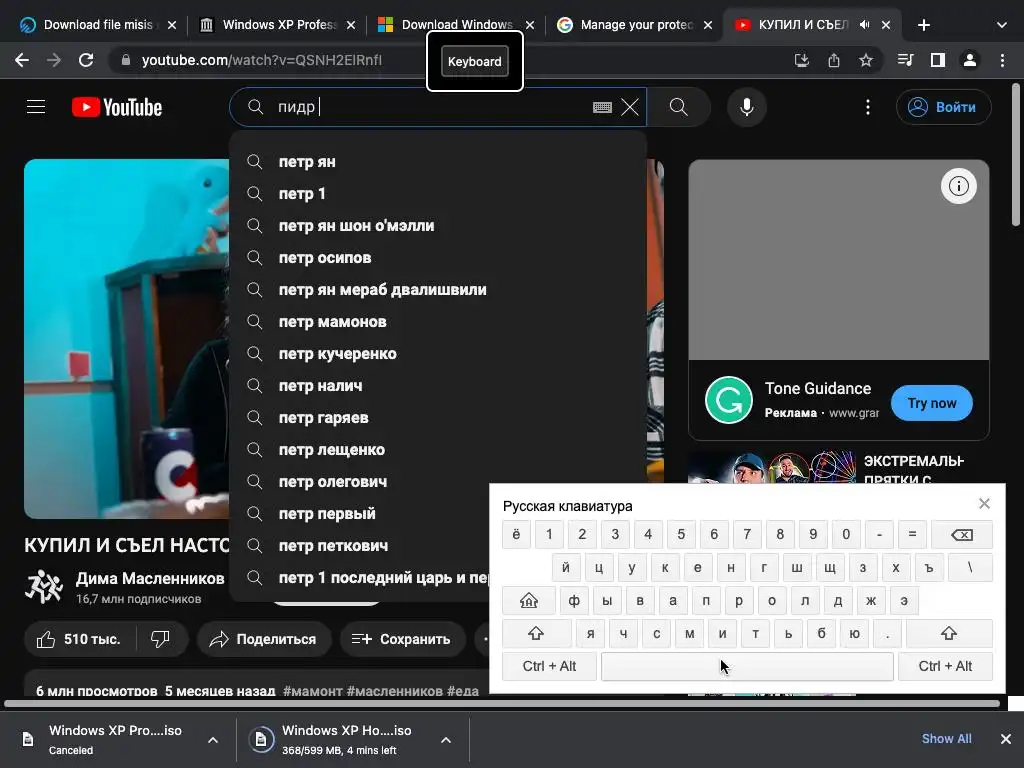Show All downloads
1024x768 pixels.
click(946, 739)
